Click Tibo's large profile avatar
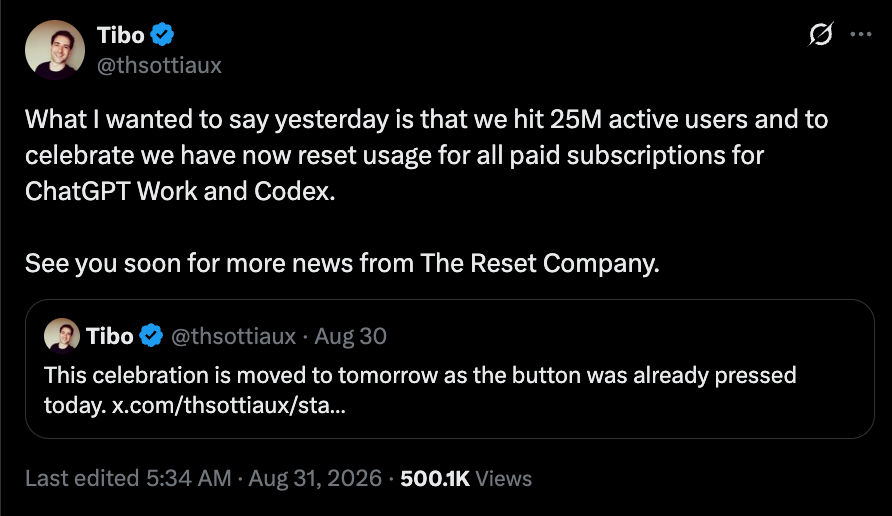Image resolution: width=892 pixels, height=516 pixels. pyautogui.click(x=55, y=50)
